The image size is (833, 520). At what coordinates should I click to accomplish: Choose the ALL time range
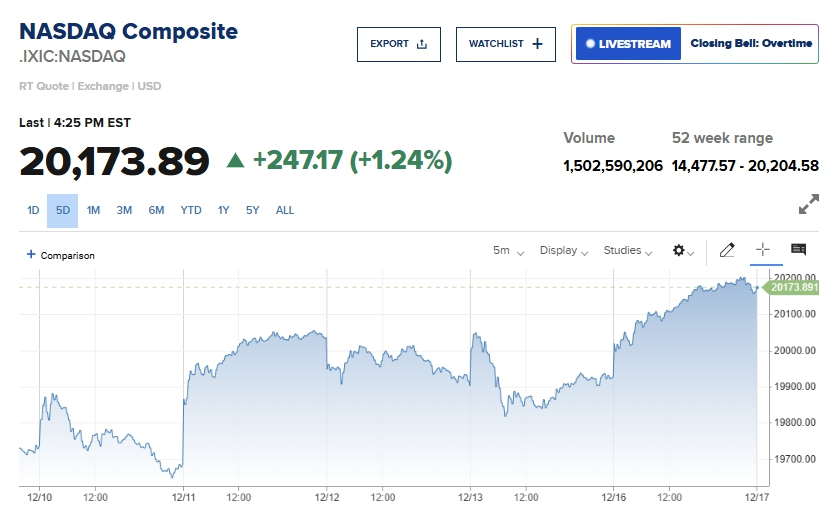[x=285, y=210]
